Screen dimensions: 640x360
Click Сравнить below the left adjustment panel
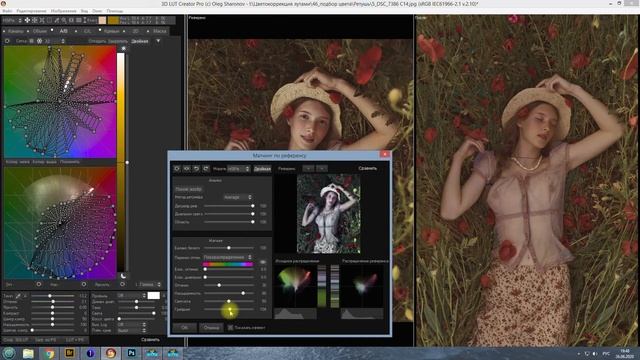point(150,339)
